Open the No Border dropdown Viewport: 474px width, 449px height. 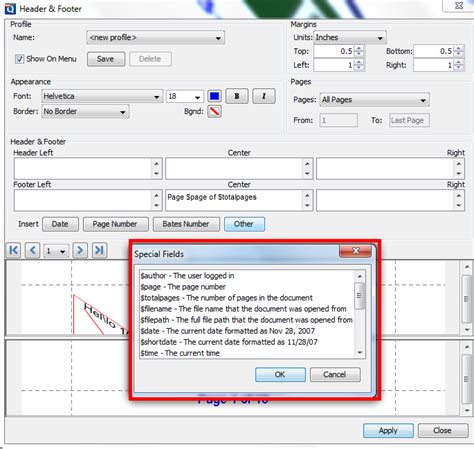click(85, 111)
